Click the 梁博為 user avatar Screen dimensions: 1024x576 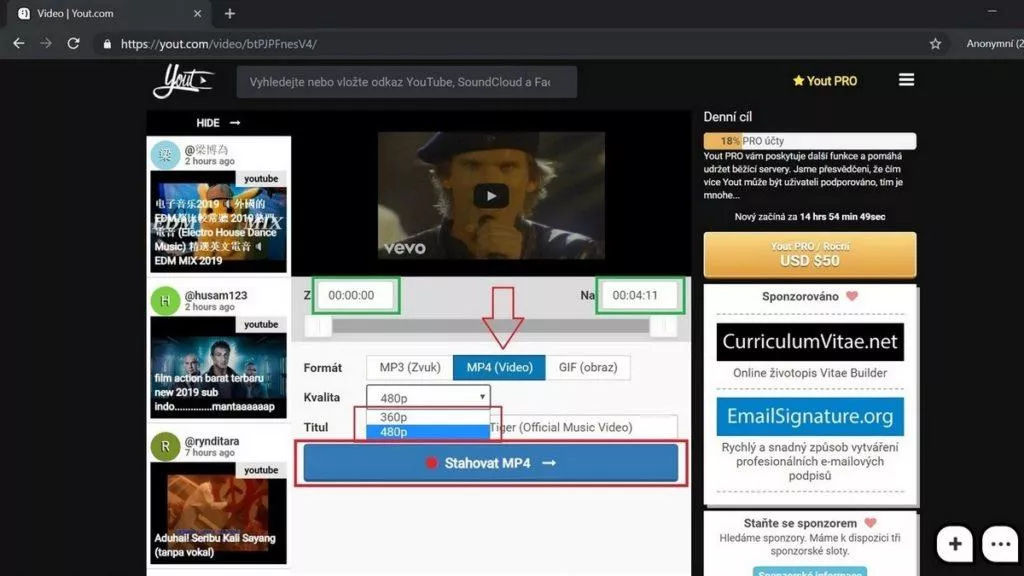[165, 155]
